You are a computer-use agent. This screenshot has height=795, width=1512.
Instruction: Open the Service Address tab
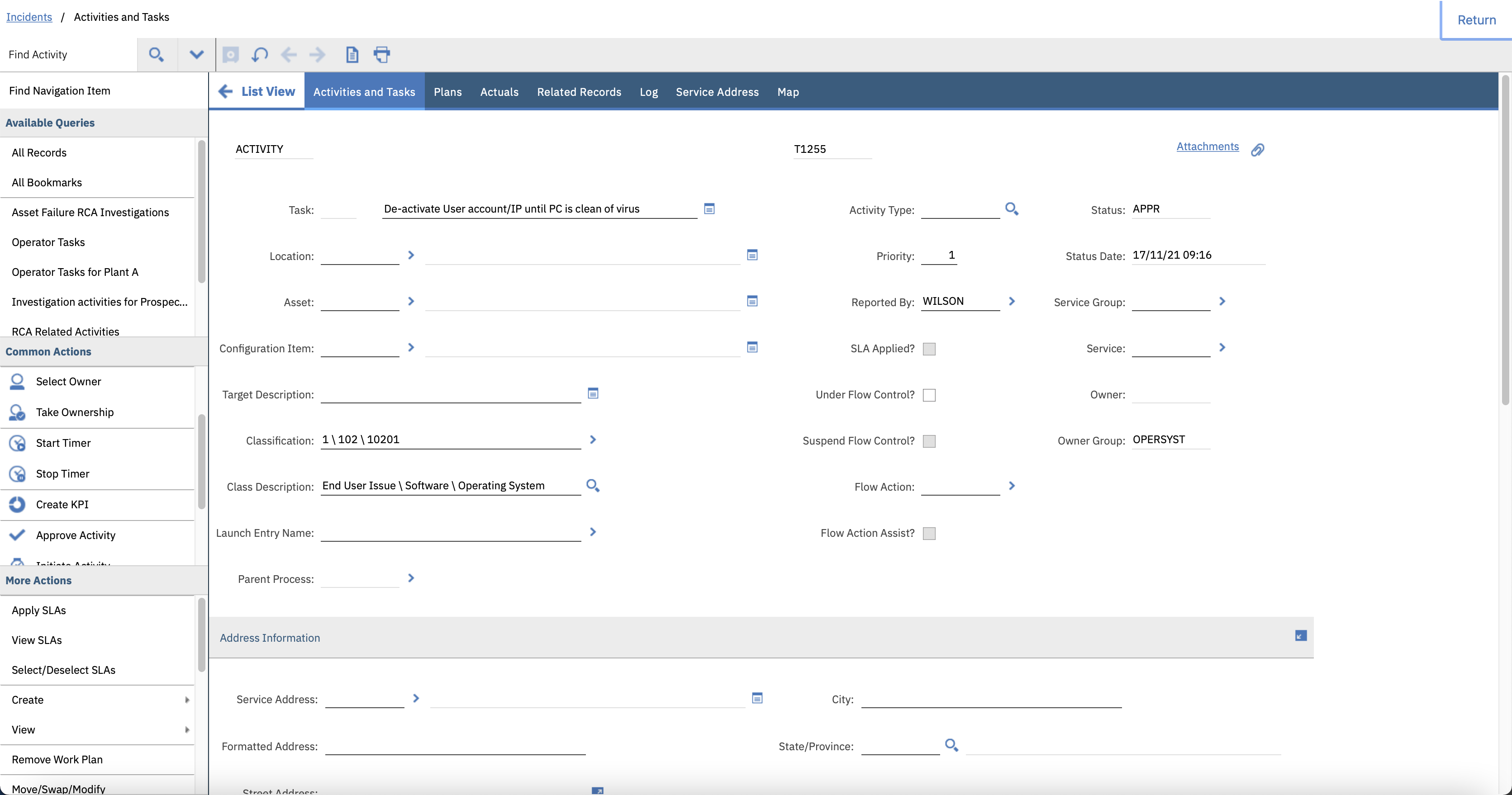tap(717, 92)
